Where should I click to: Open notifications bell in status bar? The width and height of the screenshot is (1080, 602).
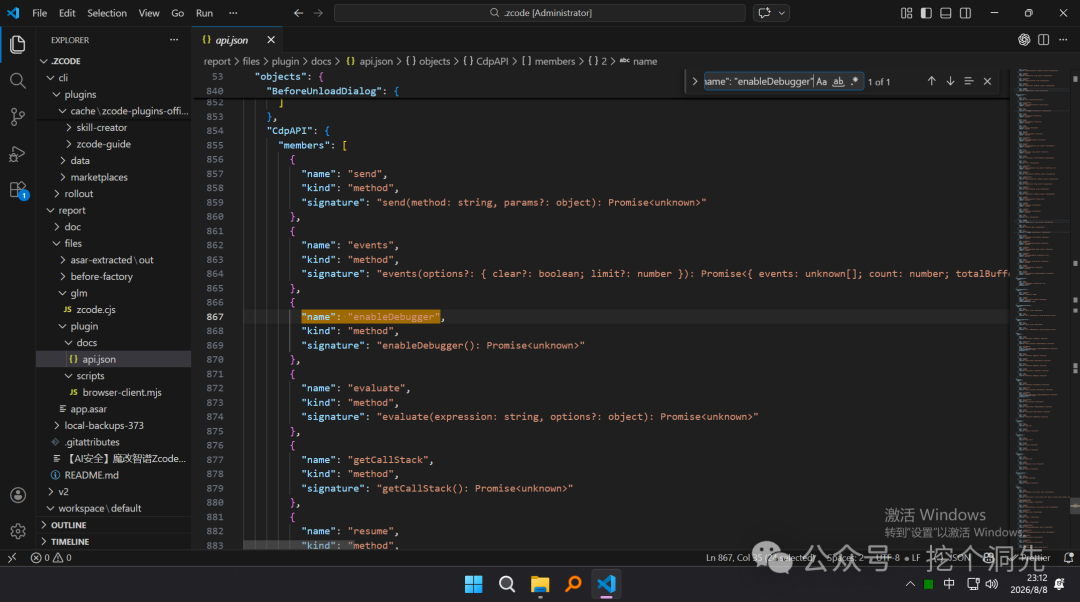[x=1068, y=558]
